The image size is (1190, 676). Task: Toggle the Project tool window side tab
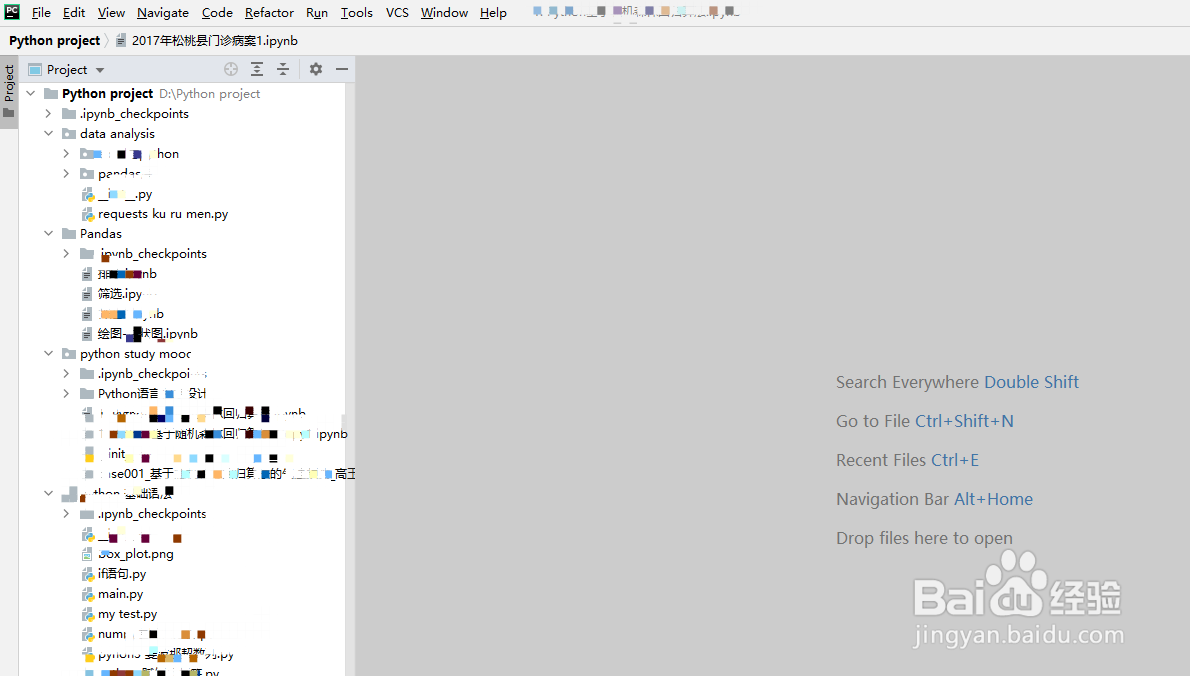click(x=9, y=91)
